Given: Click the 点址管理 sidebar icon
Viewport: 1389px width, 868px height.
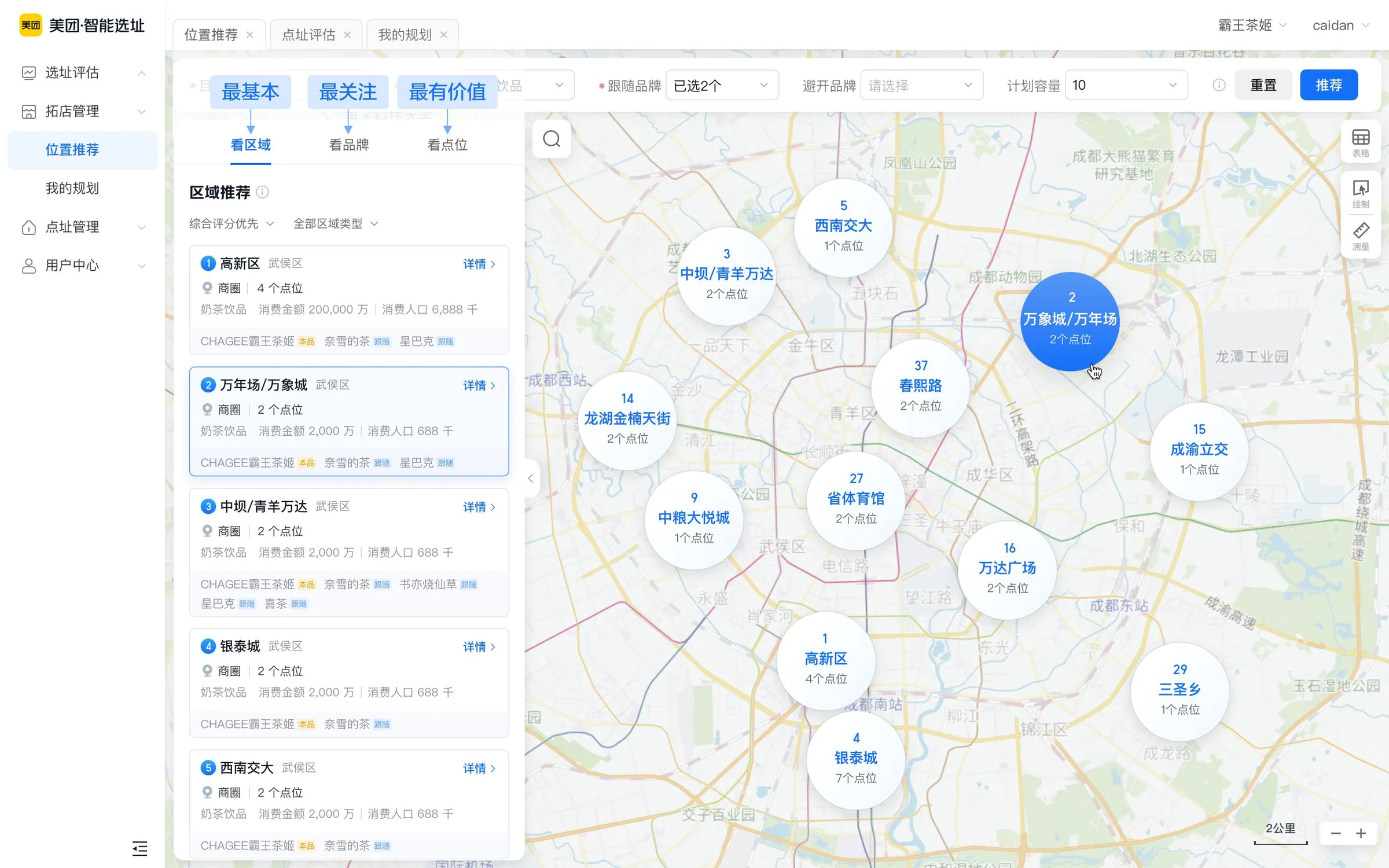Looking at the screenshot, I should pyautogui.click(x=29, y=227).
